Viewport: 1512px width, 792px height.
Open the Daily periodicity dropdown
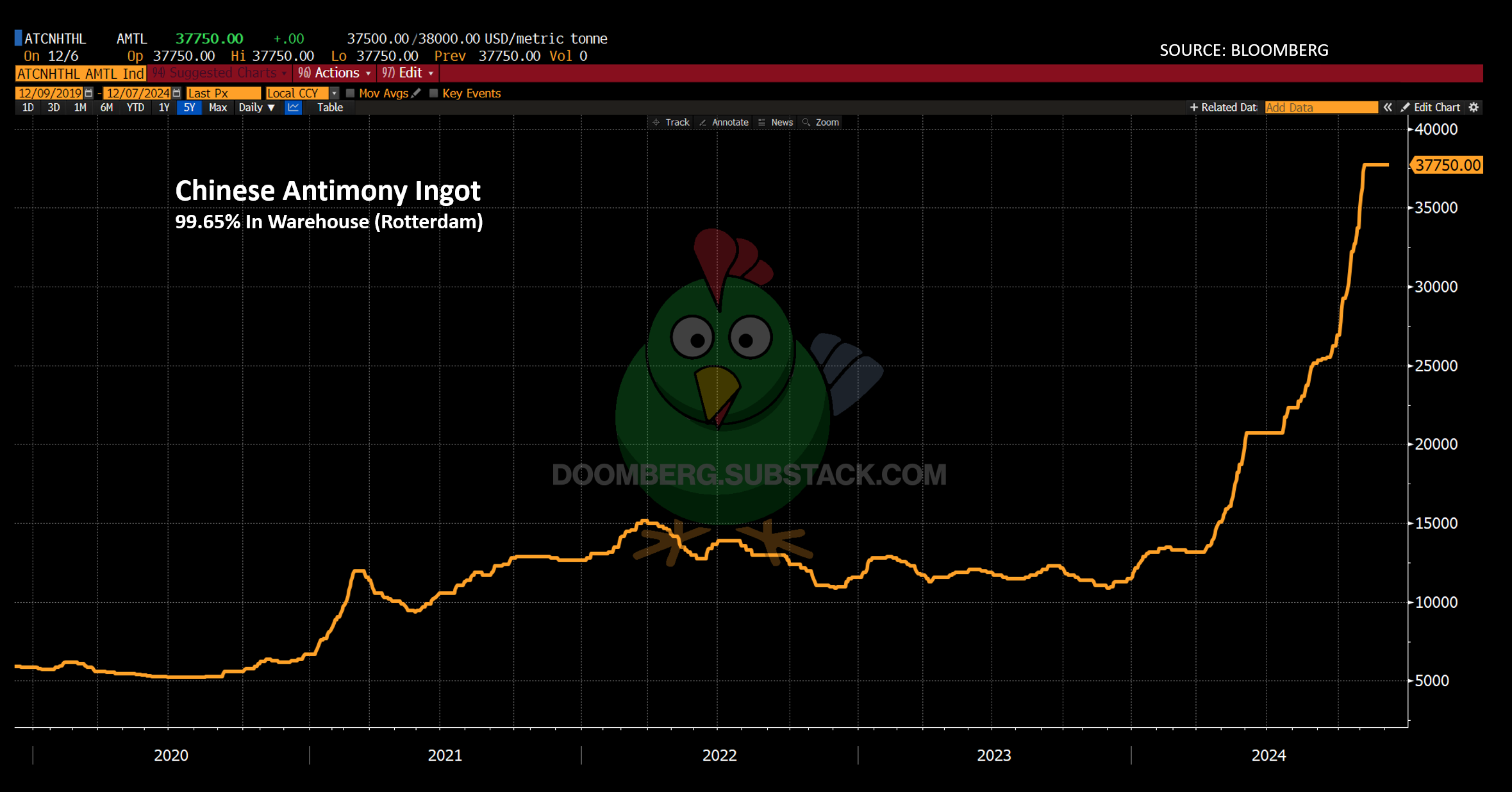256,107
